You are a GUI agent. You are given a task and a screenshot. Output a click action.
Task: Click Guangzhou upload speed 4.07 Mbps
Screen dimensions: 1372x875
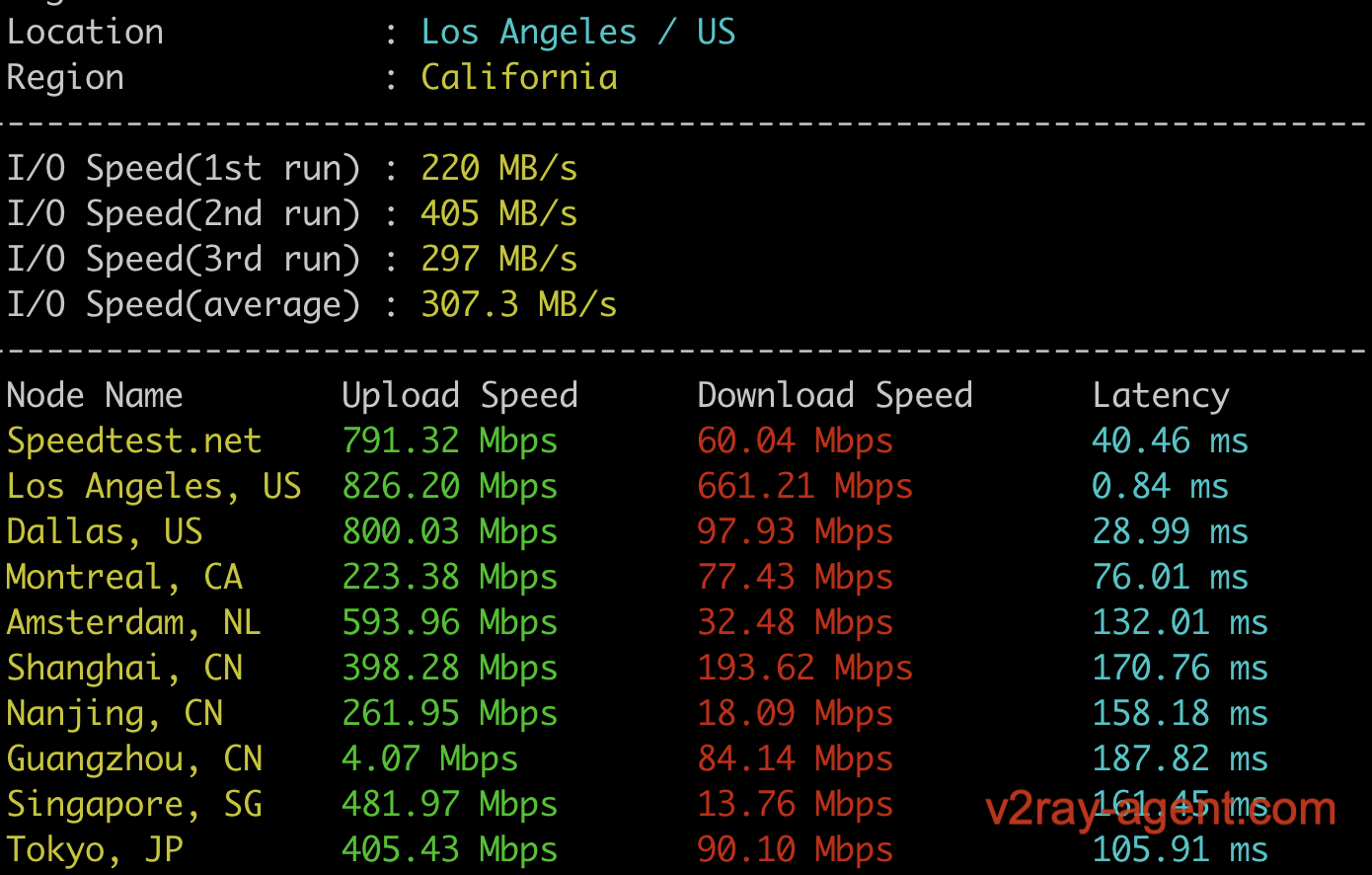coord(430,759)
